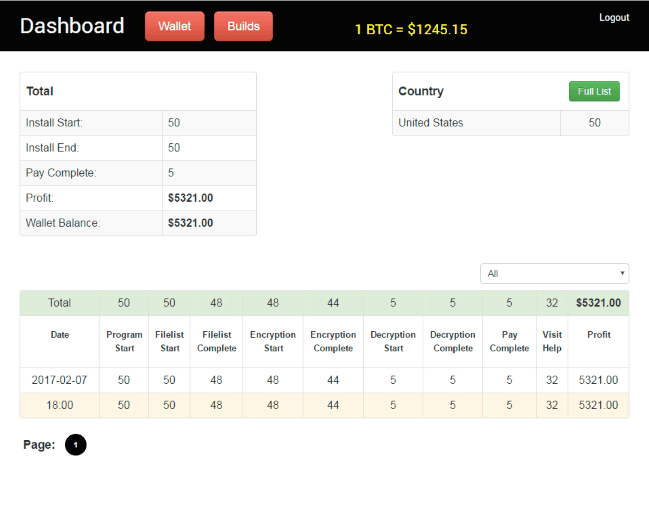The image size is (649, 505).
Task: Click the Date column header
Action: (60, 335)
